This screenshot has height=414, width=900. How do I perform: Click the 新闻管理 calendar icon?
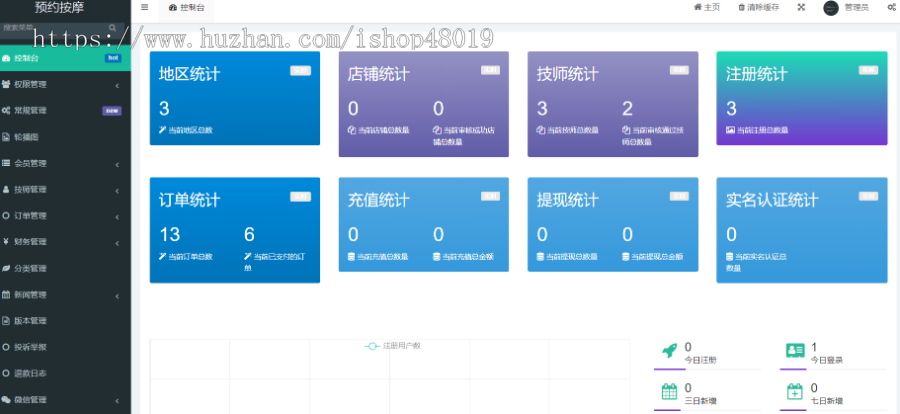point(6,295)
